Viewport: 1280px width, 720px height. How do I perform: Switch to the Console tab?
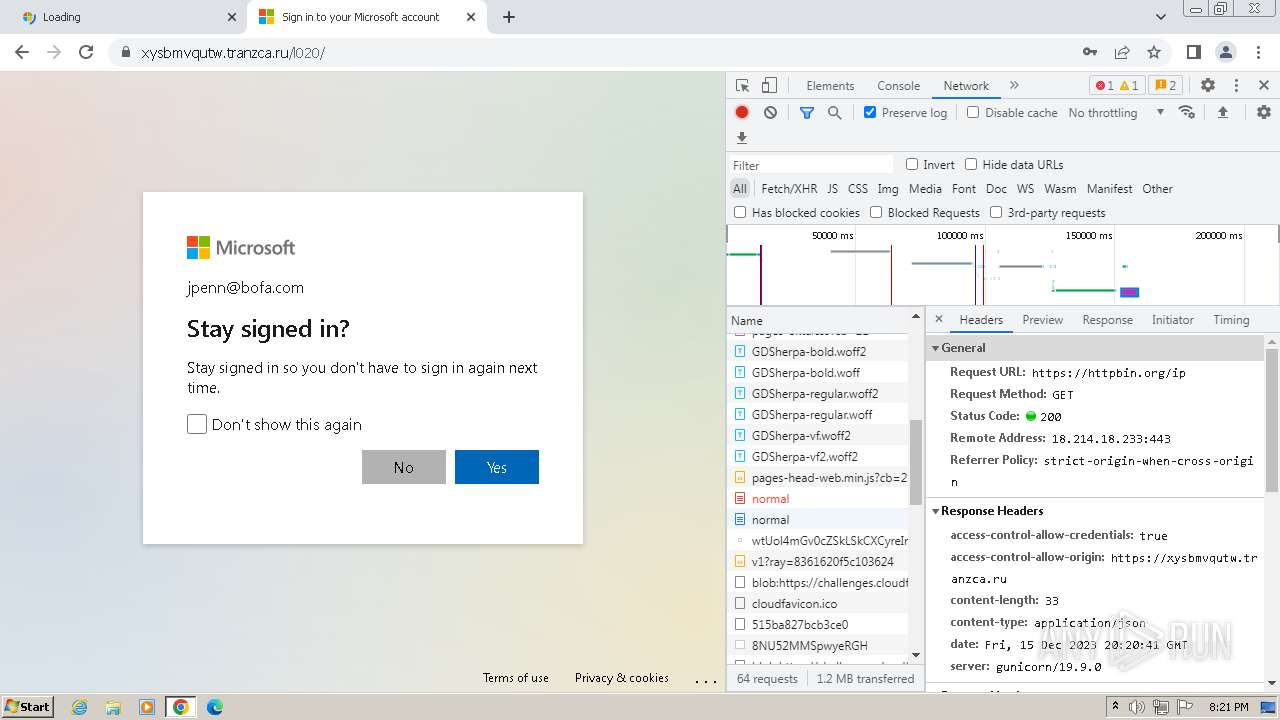tap(898, 86)
